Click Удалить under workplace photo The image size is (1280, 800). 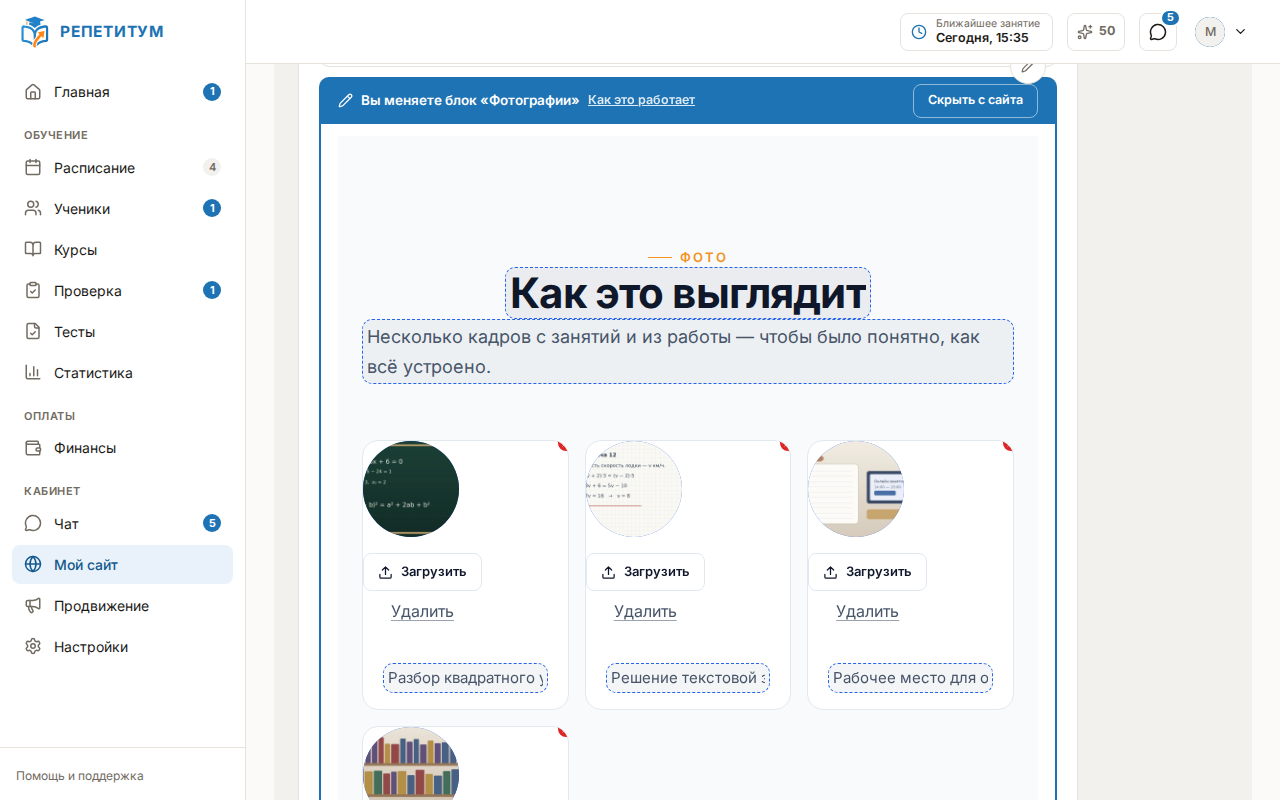[867, 611]
